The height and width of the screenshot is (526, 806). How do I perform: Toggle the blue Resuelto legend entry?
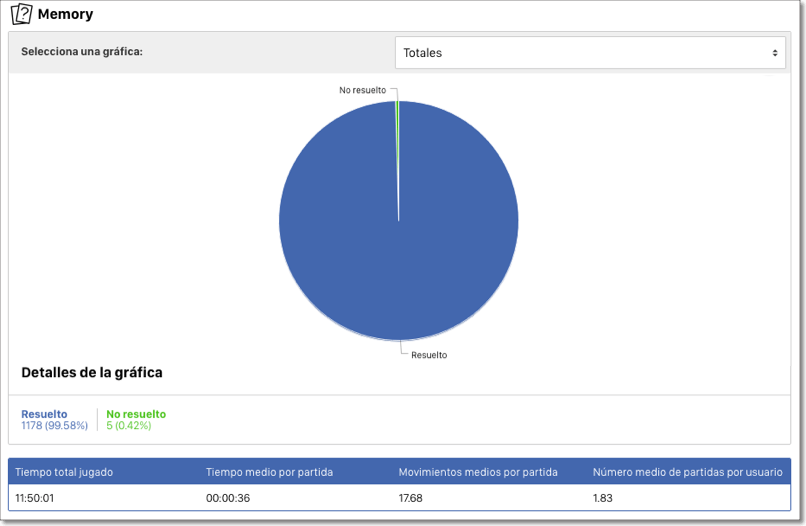pyautogui.click(x=44, y=414)
